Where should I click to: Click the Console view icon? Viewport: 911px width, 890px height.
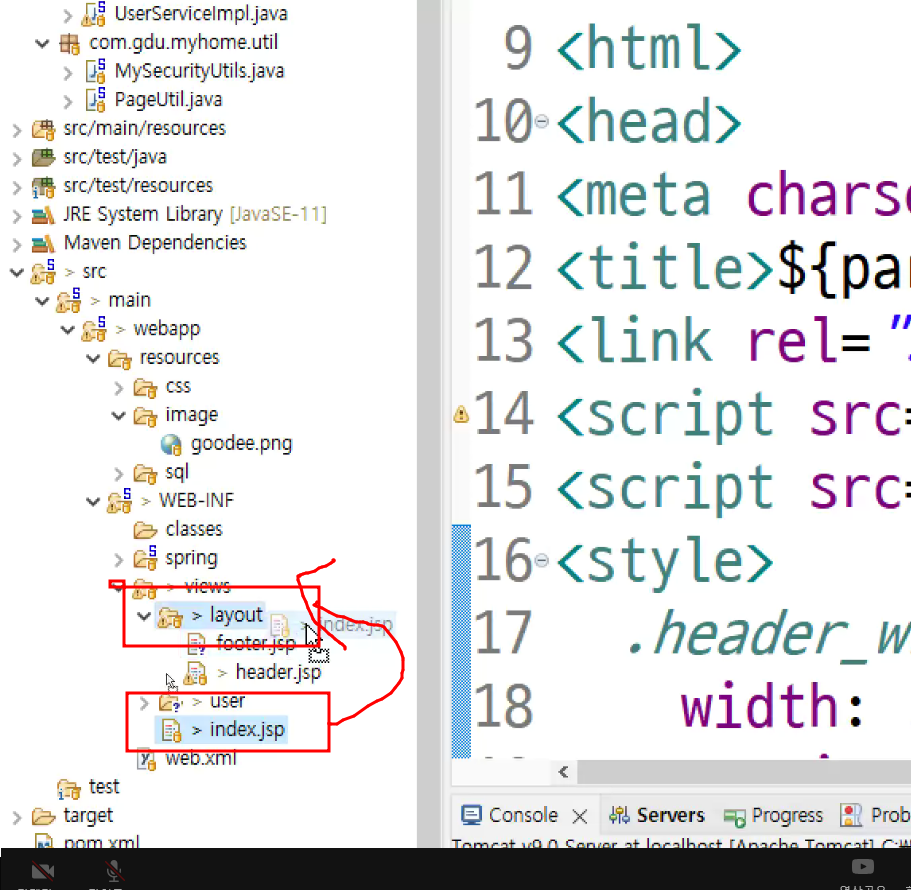471,816
